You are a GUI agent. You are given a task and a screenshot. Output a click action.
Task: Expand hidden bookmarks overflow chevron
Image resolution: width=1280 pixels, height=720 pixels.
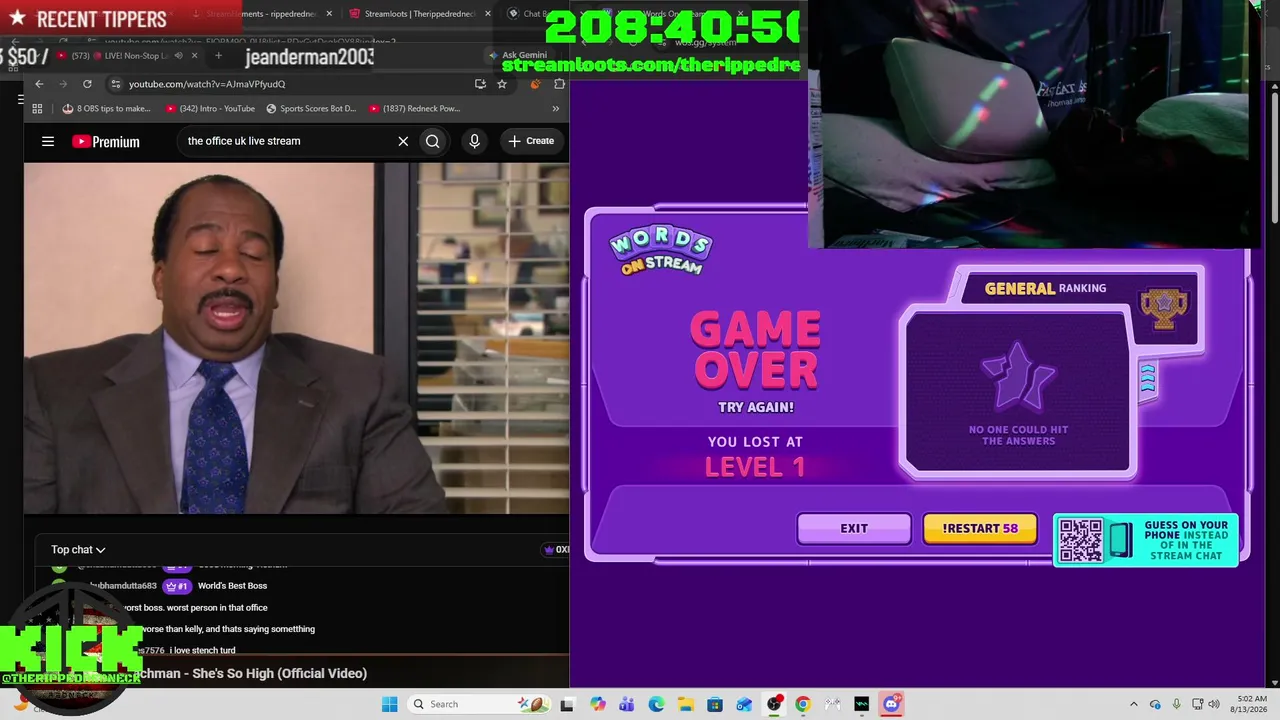coord(556,108)
